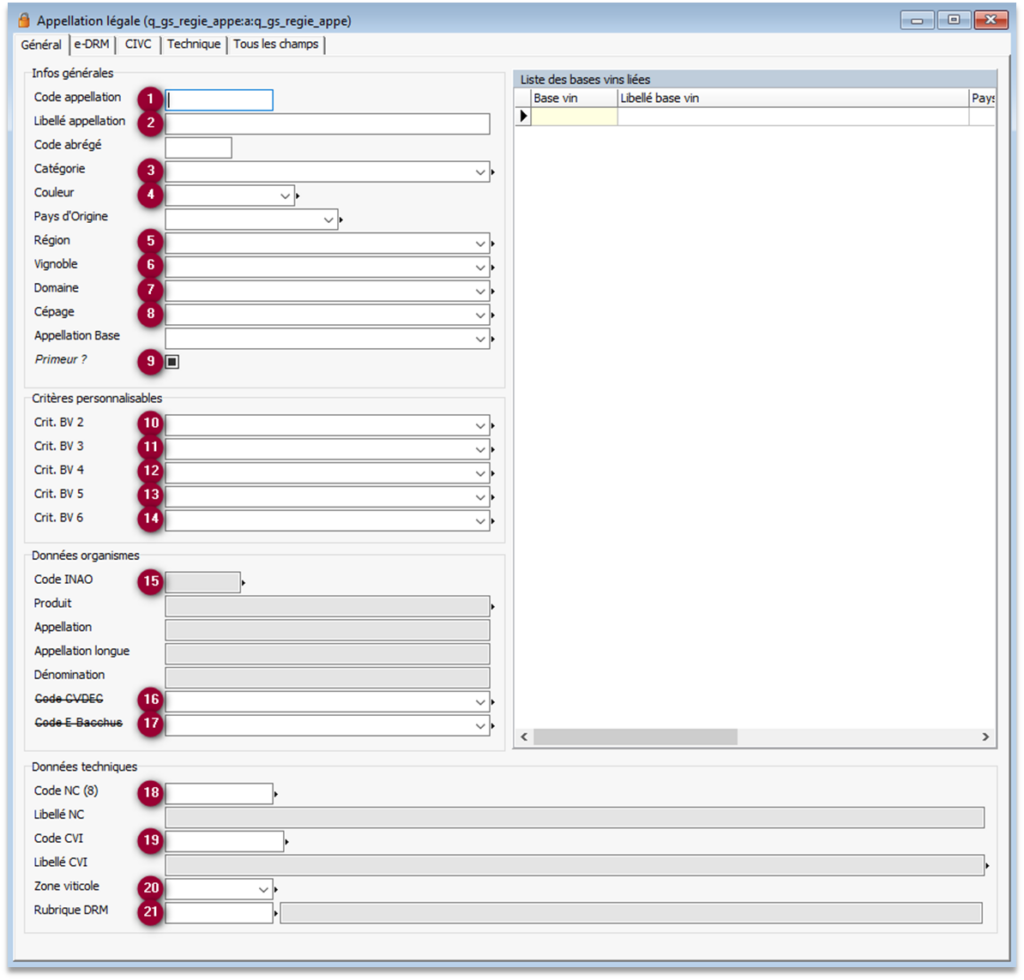Open the Tous les champs tab
Screen dimensions: 1024x980
tap(276, 45)
